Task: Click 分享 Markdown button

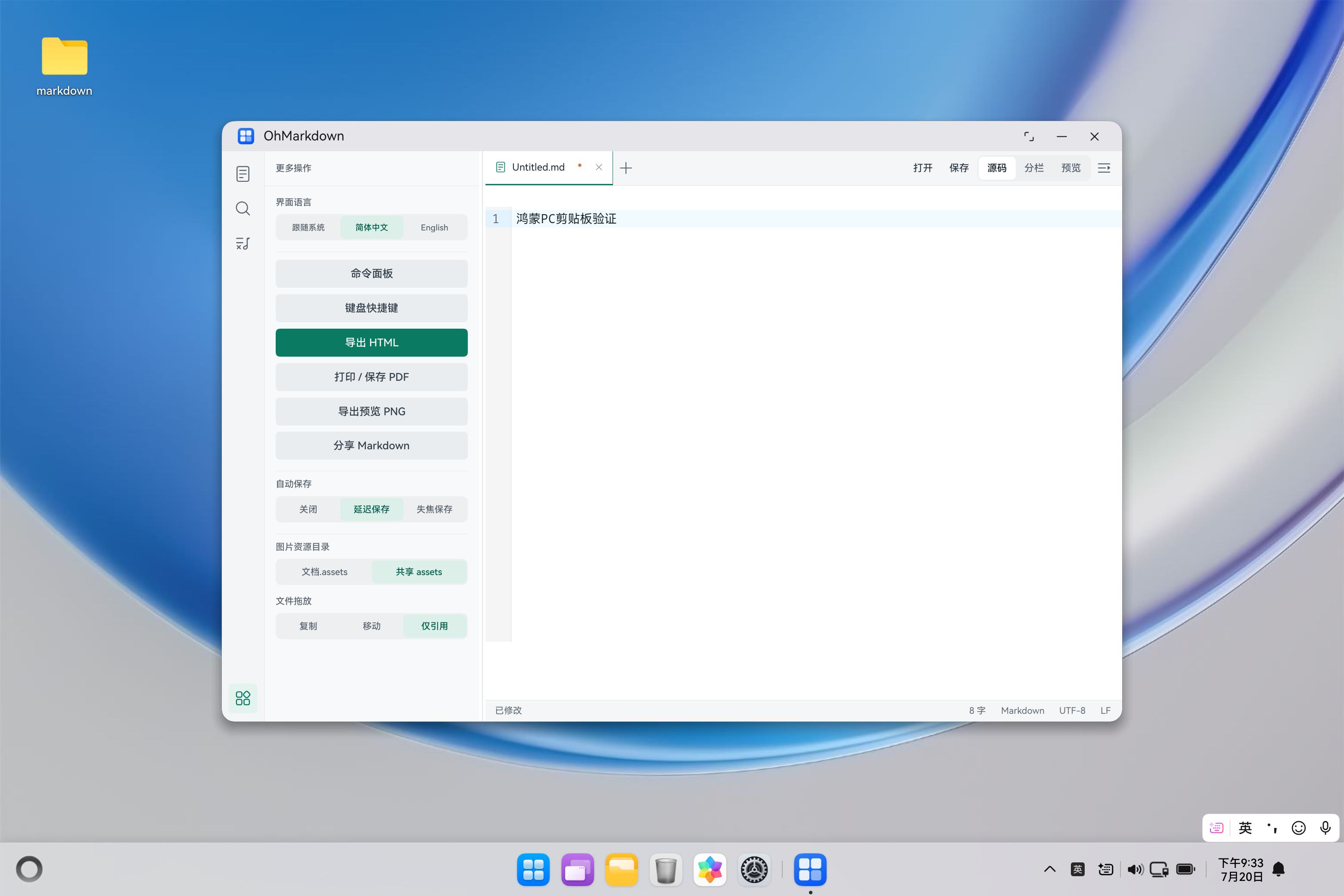Action: 371,446
